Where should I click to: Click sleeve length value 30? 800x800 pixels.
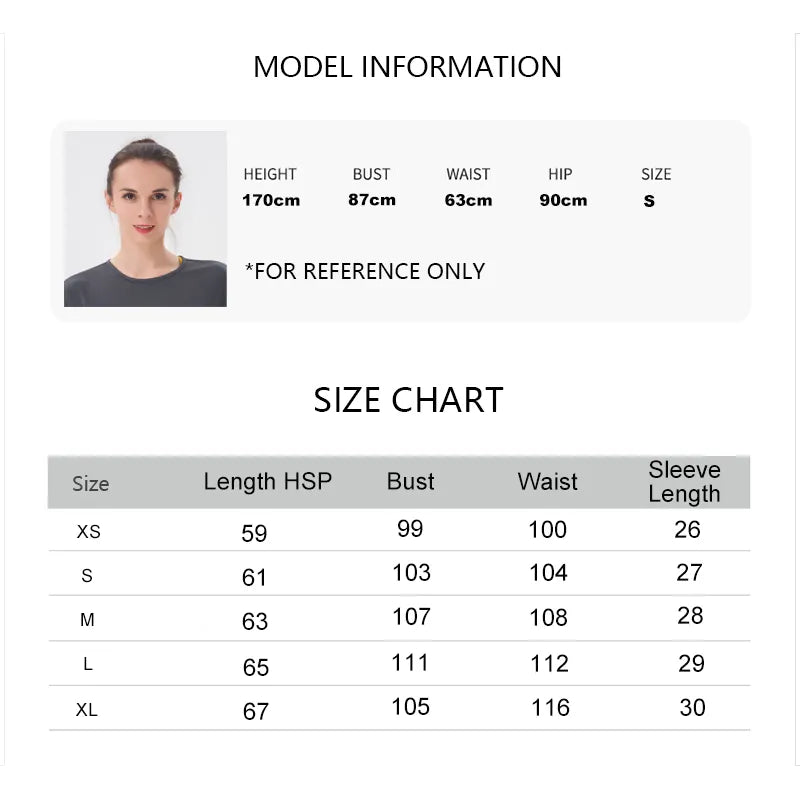pyautogui.click(x=692, y=708)
